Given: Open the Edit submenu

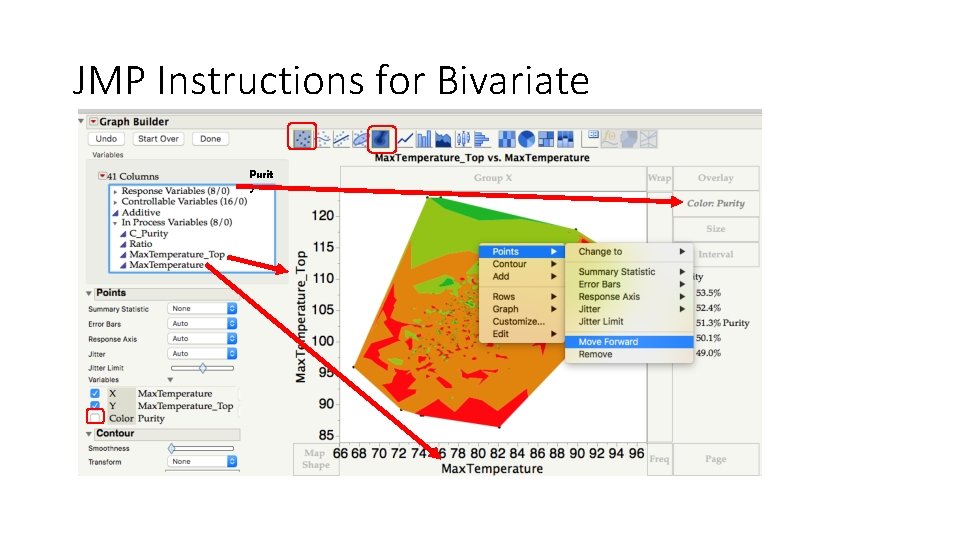Looking at the screenshot, I should 521,334.
